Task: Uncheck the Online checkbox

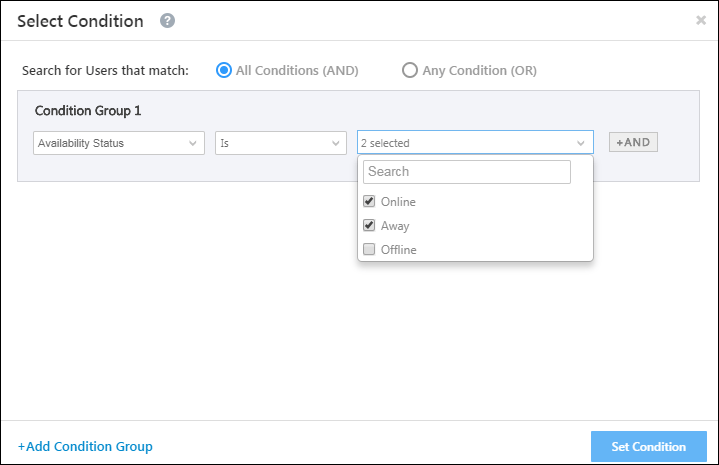Action: pos(369,202)
